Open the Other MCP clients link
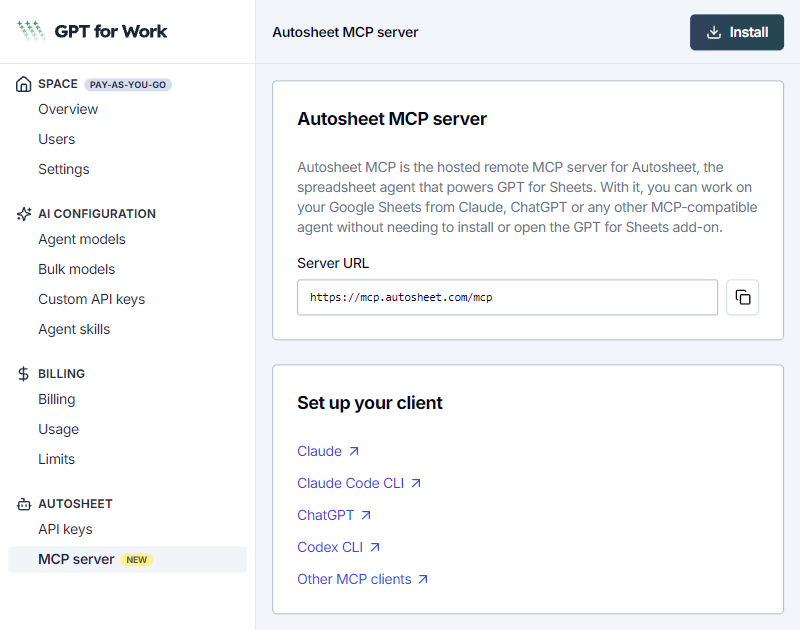Image resolution: width=800 pixels, height=630 pixels. [354, 579]
